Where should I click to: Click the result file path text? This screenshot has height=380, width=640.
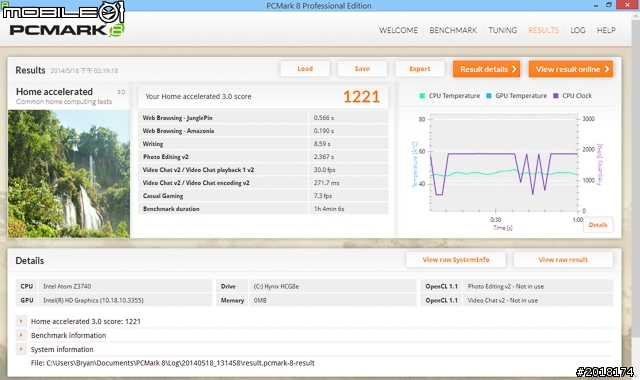pyautogui.click(x=173, y=363)
